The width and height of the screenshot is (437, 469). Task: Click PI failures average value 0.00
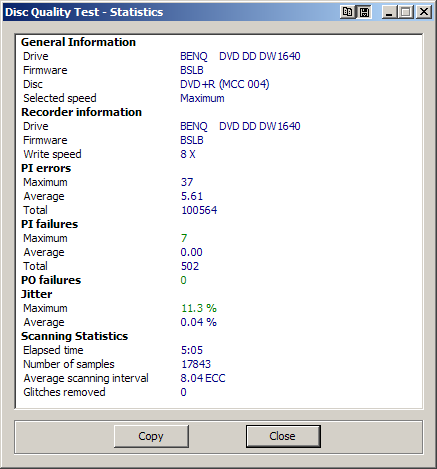point(191,252)
